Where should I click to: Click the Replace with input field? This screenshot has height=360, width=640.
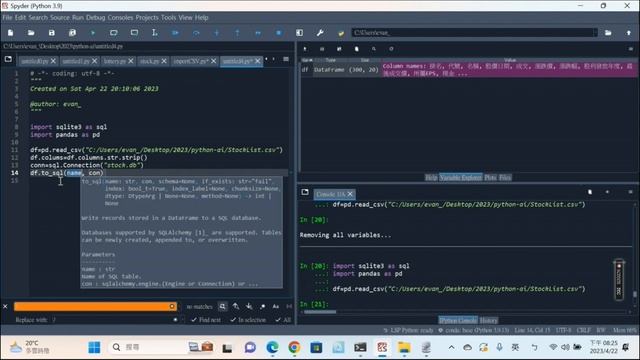[114, 320]
